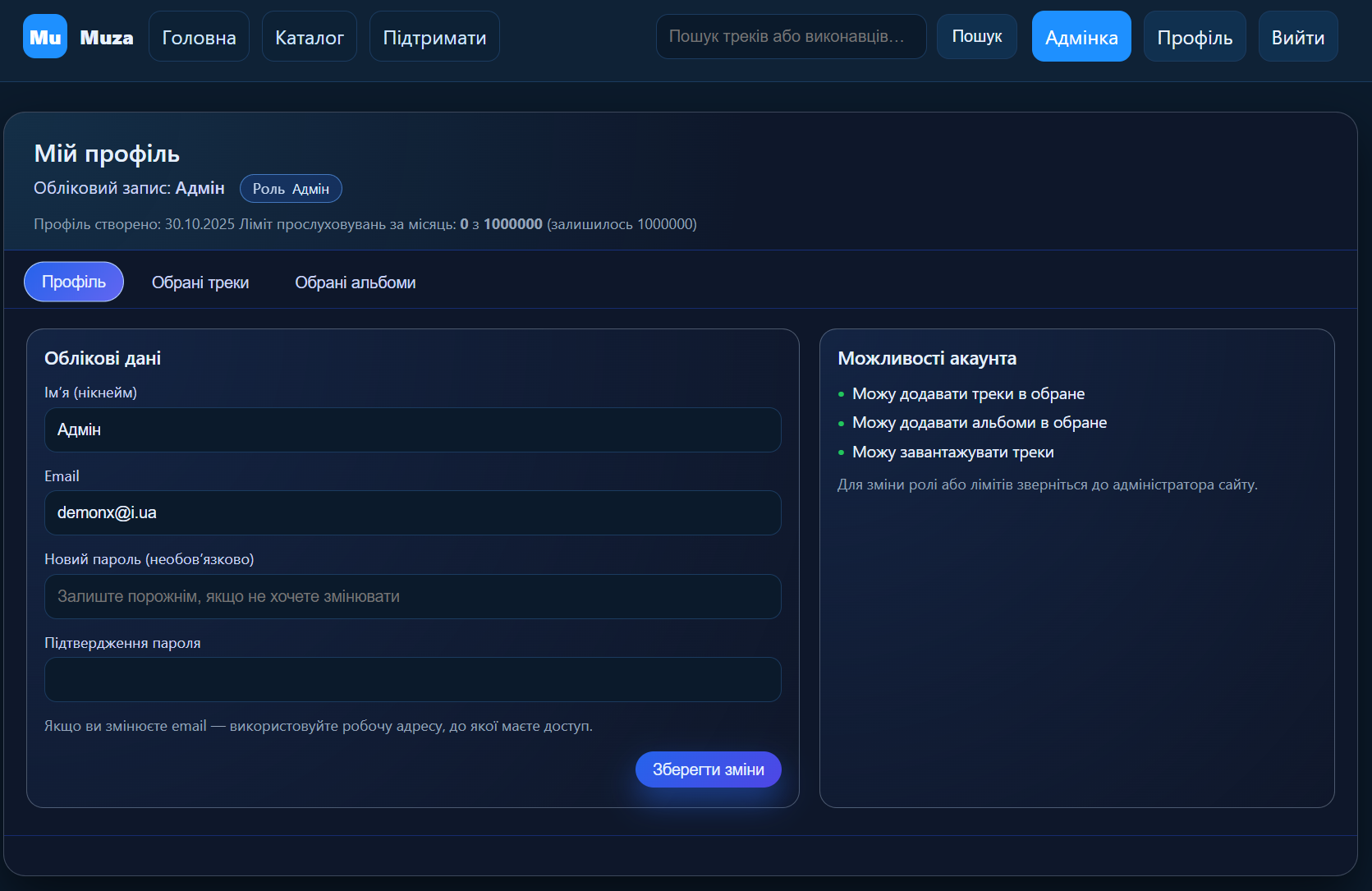Focus the Новий пароль input field
Image resolution: width=1372 pixels, height=891 pixels.
[x=412, y=596]
